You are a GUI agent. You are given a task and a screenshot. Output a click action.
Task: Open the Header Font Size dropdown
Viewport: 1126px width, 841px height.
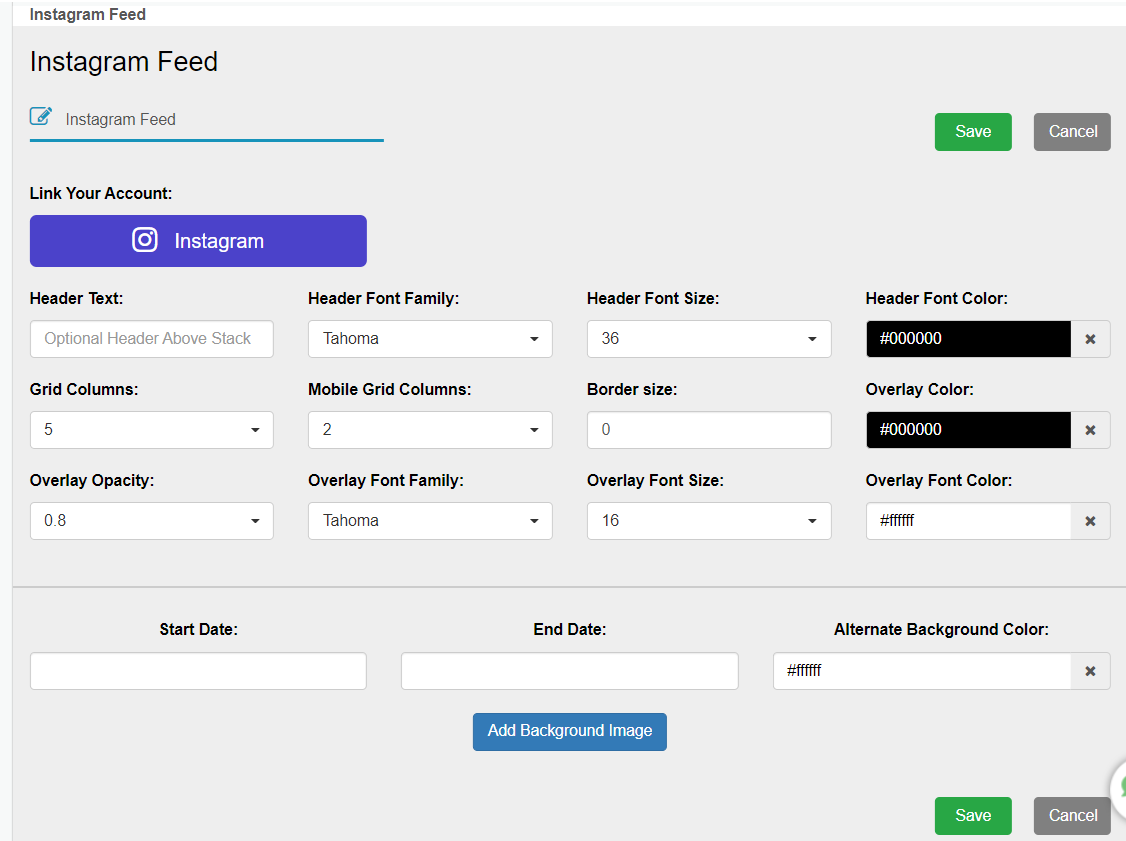coord(709,339)
